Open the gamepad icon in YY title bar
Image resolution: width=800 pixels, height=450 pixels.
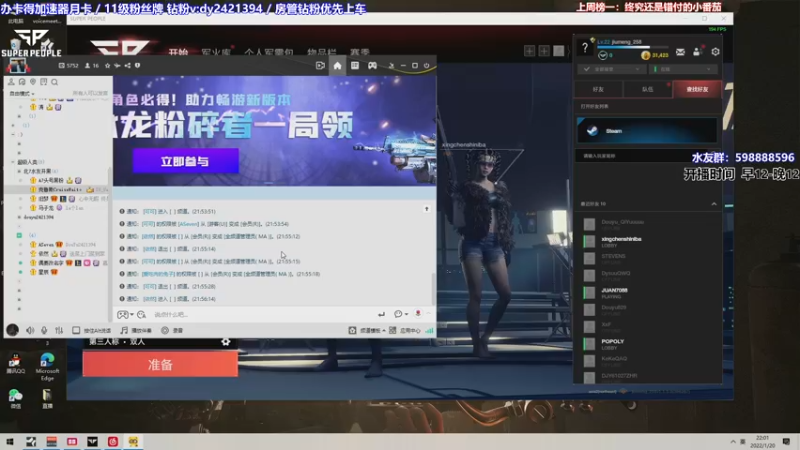372,66
